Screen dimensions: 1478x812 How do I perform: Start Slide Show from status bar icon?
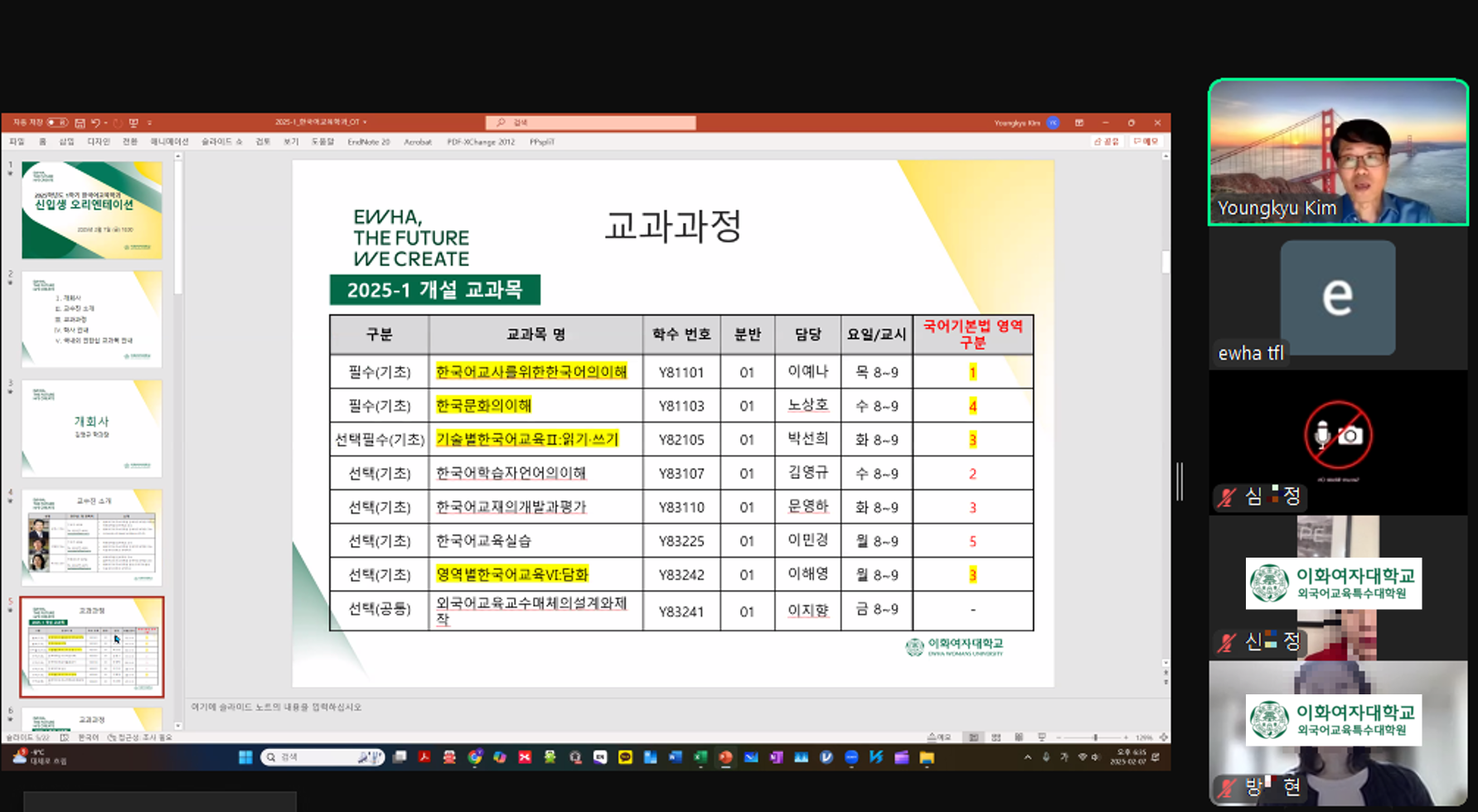tap(1042, 737)
